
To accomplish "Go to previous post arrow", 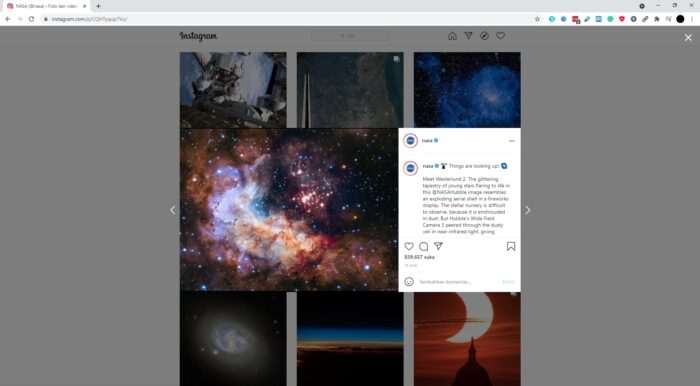I will tap(173, 210).
